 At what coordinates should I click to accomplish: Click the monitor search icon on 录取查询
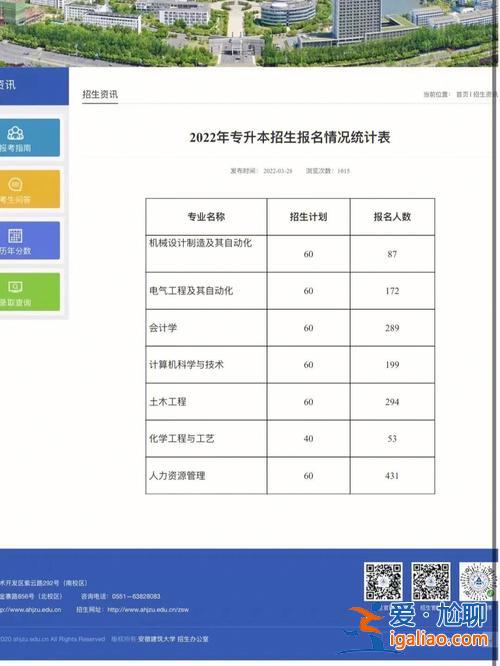coord(15,287)
